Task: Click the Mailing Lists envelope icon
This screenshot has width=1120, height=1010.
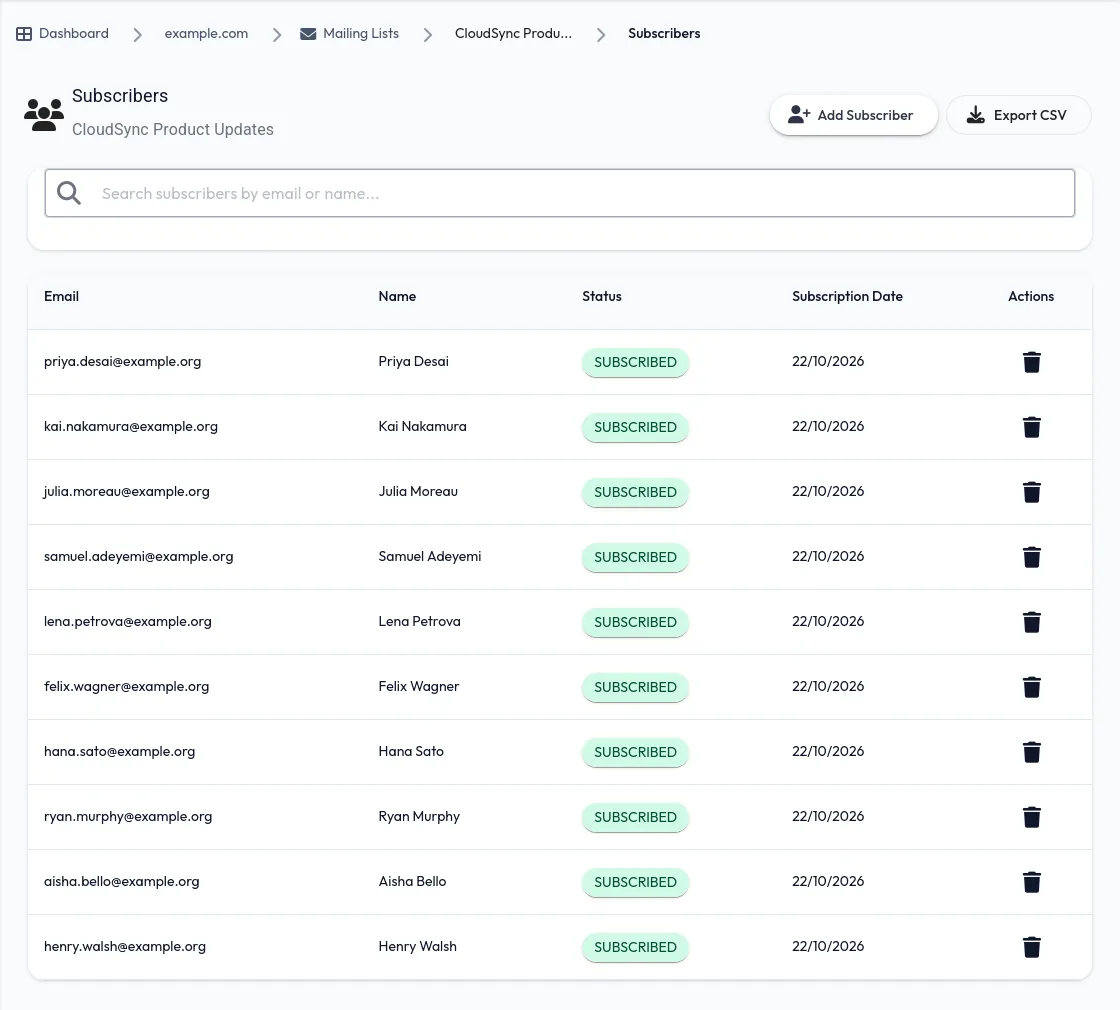Action: [x=308, y=34]
